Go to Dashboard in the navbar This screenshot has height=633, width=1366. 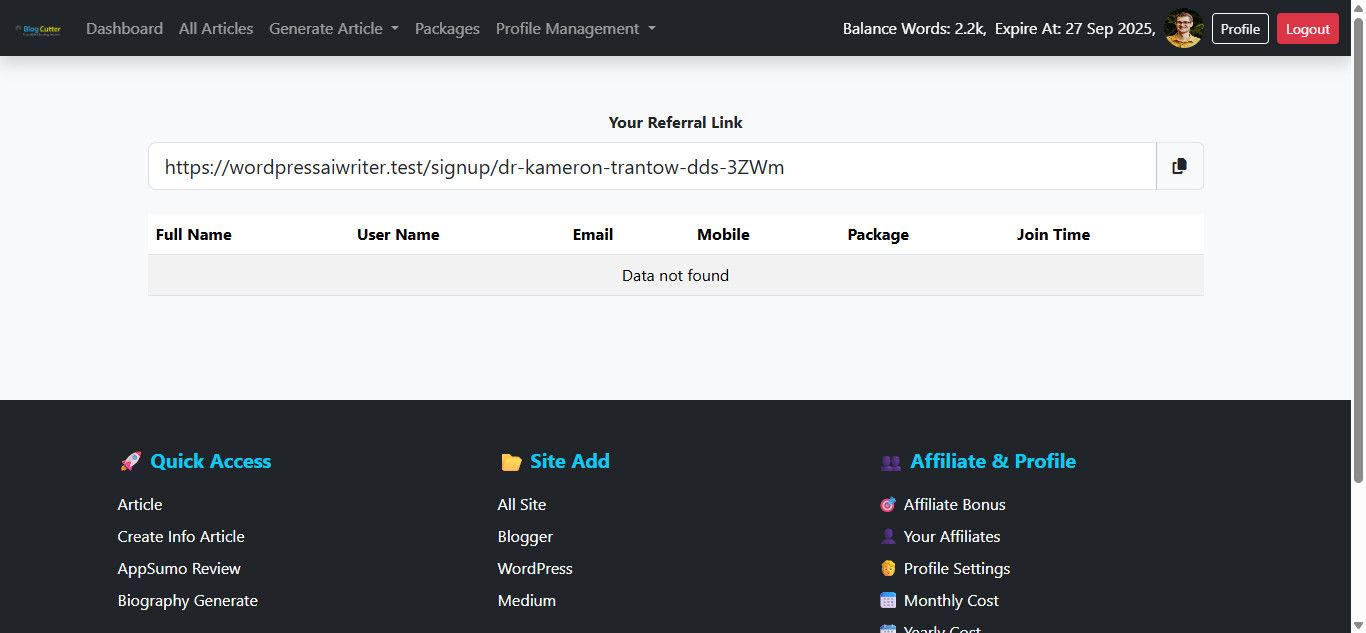coord(124,29)
